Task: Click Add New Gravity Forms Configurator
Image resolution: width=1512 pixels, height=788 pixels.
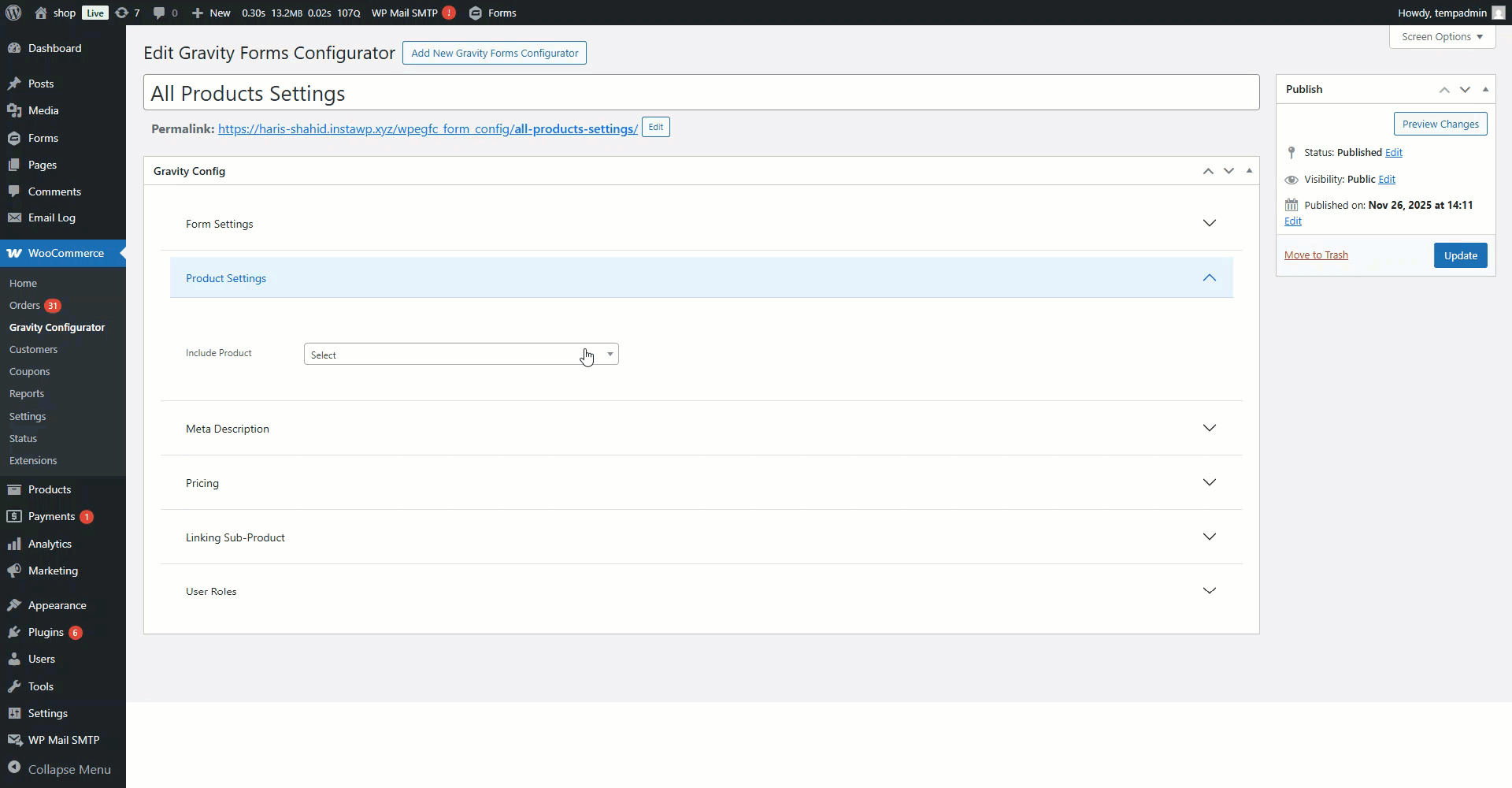Action: [495, 53]
